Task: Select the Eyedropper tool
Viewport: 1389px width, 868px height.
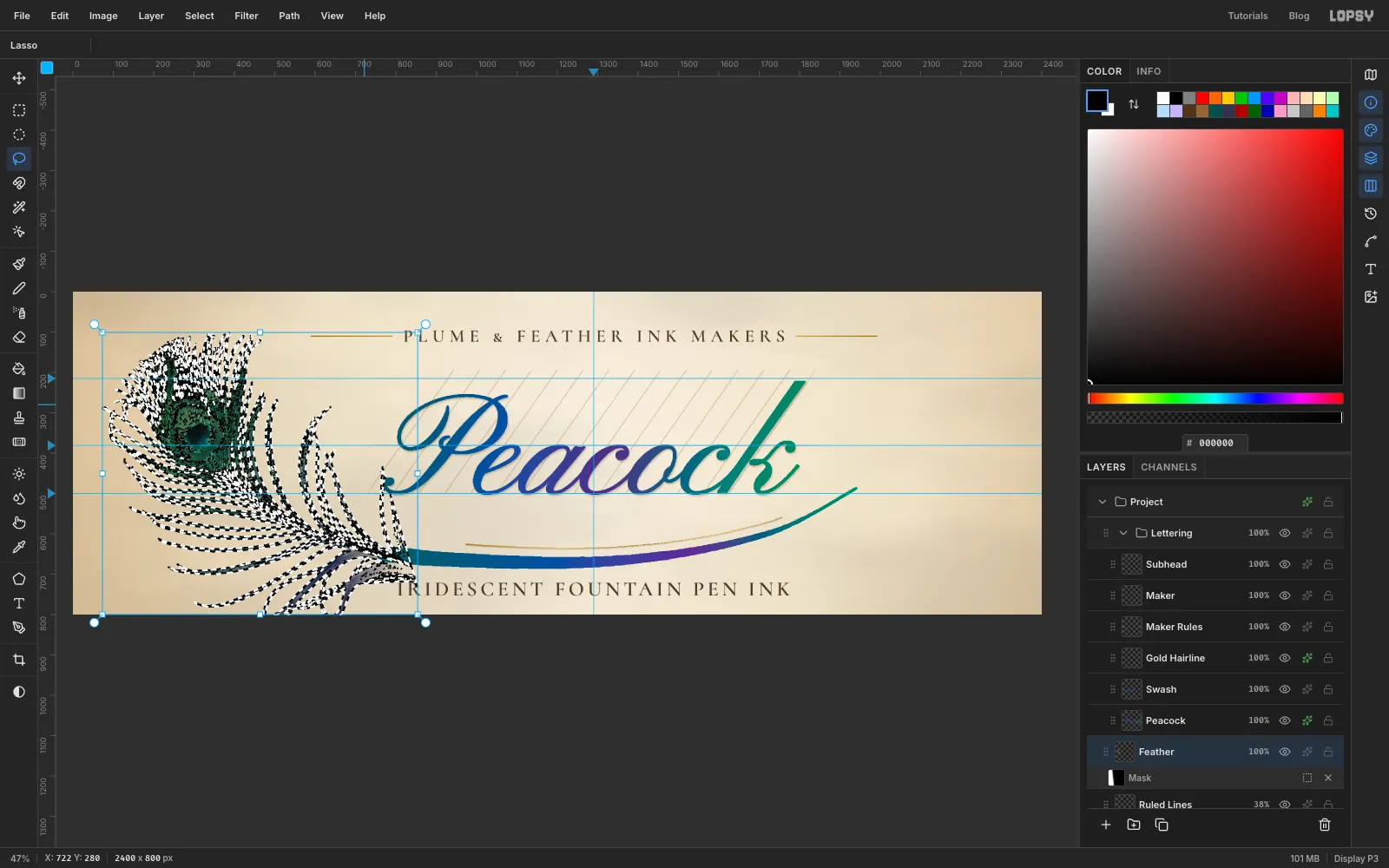Action: tap(19, 547)
